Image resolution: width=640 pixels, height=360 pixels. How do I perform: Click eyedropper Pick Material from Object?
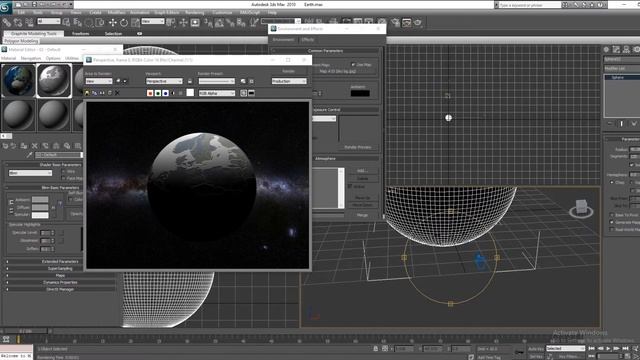(29, 155)
